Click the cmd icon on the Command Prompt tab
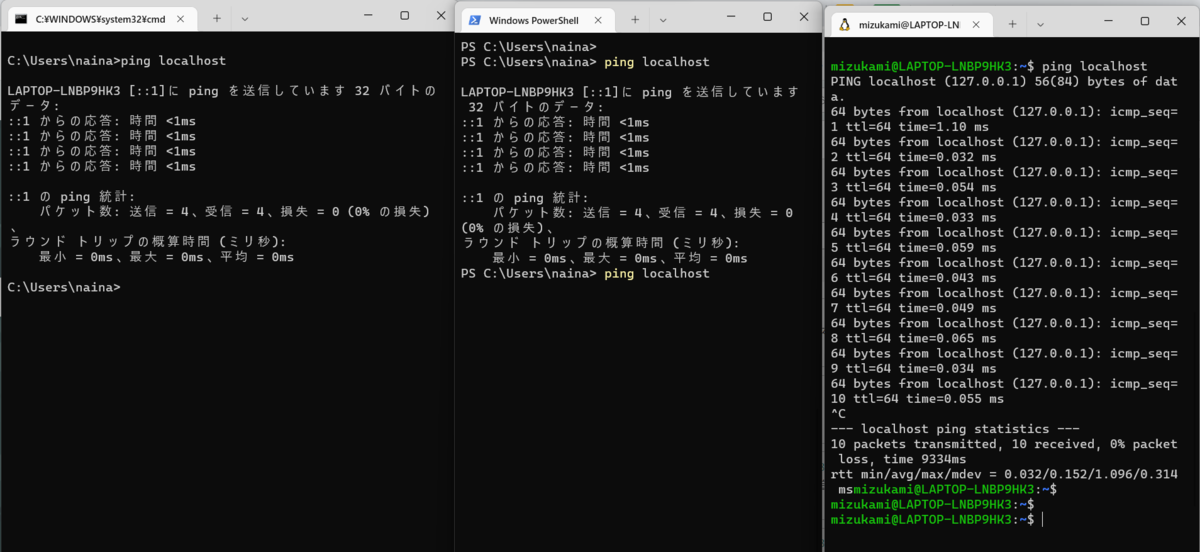The image size is (1200, 552). pos(20,19)
